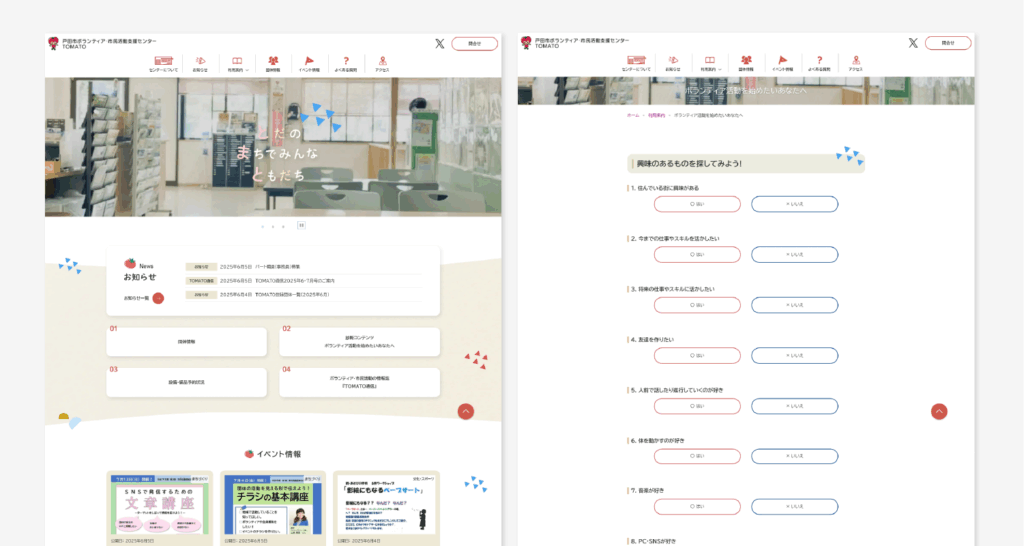Click よくある質問 question mark icon on right page
1024x546 pixels.
[x=819, y=60]
